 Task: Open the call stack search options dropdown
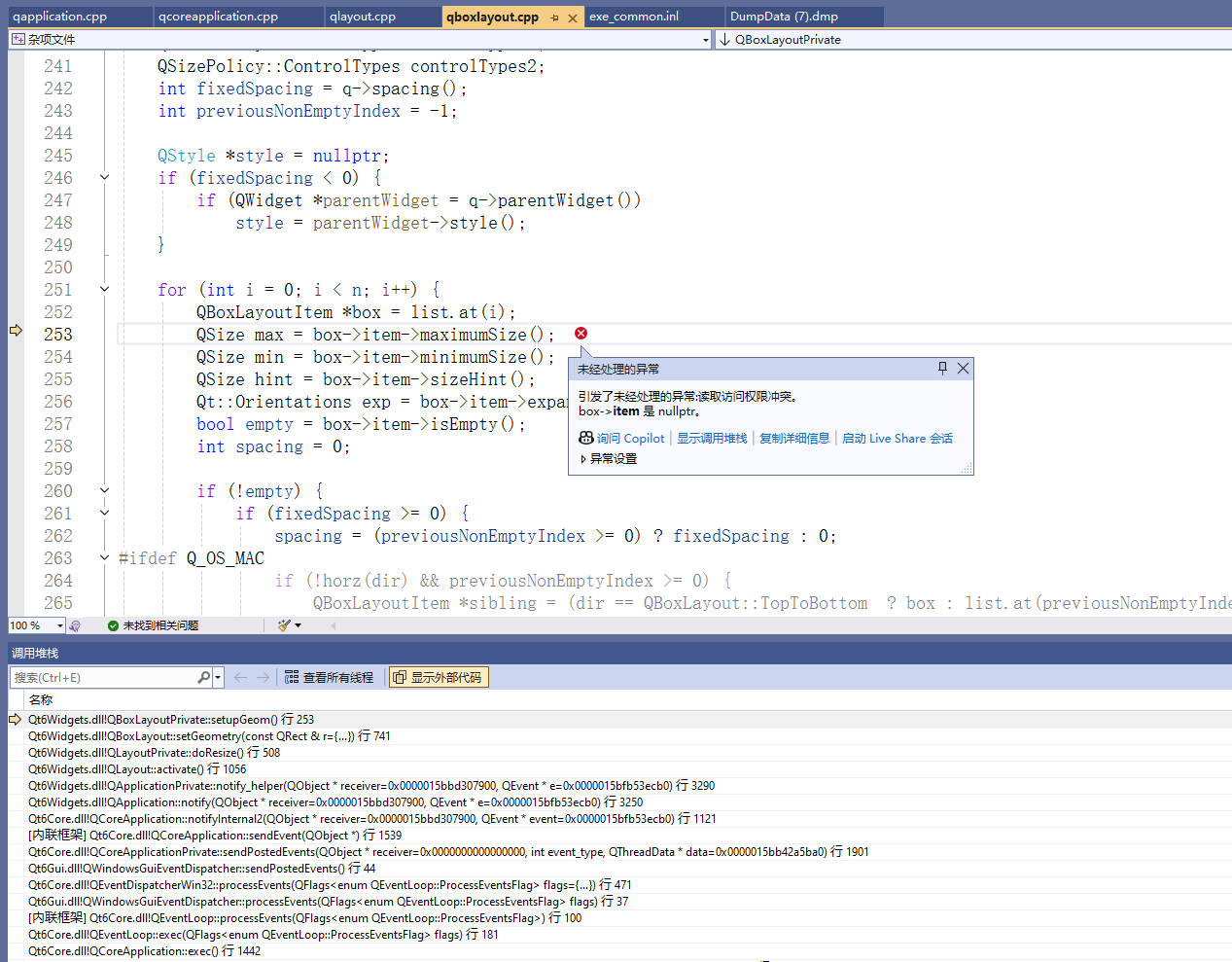coord(218,677)
